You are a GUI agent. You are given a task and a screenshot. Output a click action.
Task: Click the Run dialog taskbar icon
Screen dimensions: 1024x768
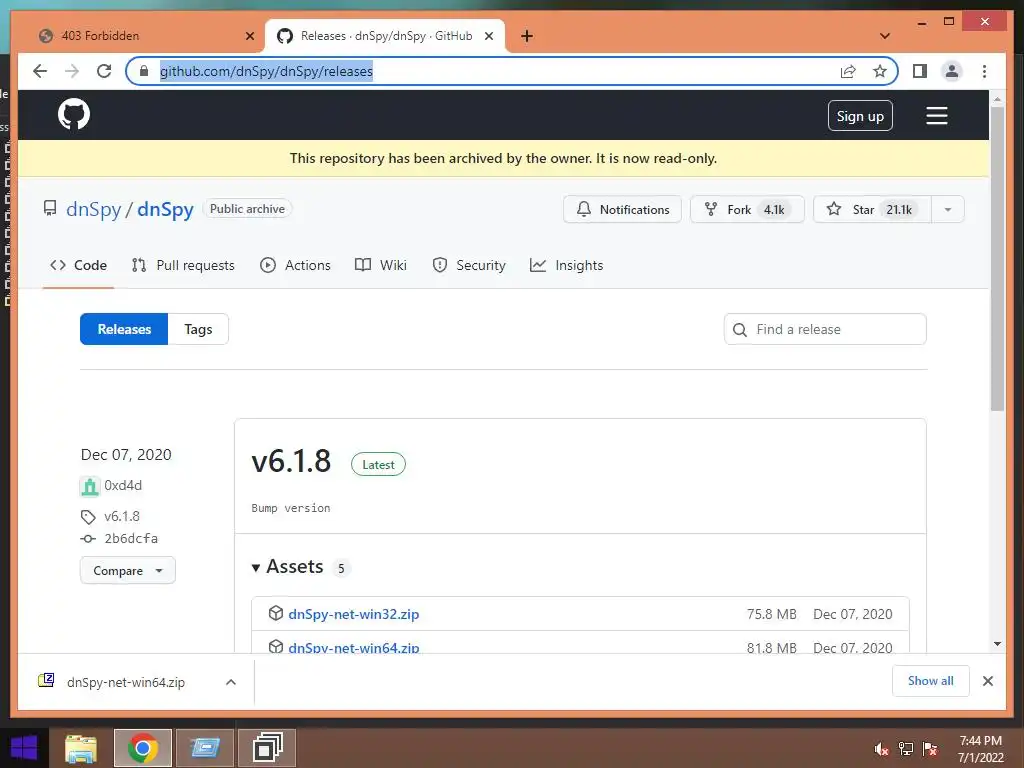point(205,748)
